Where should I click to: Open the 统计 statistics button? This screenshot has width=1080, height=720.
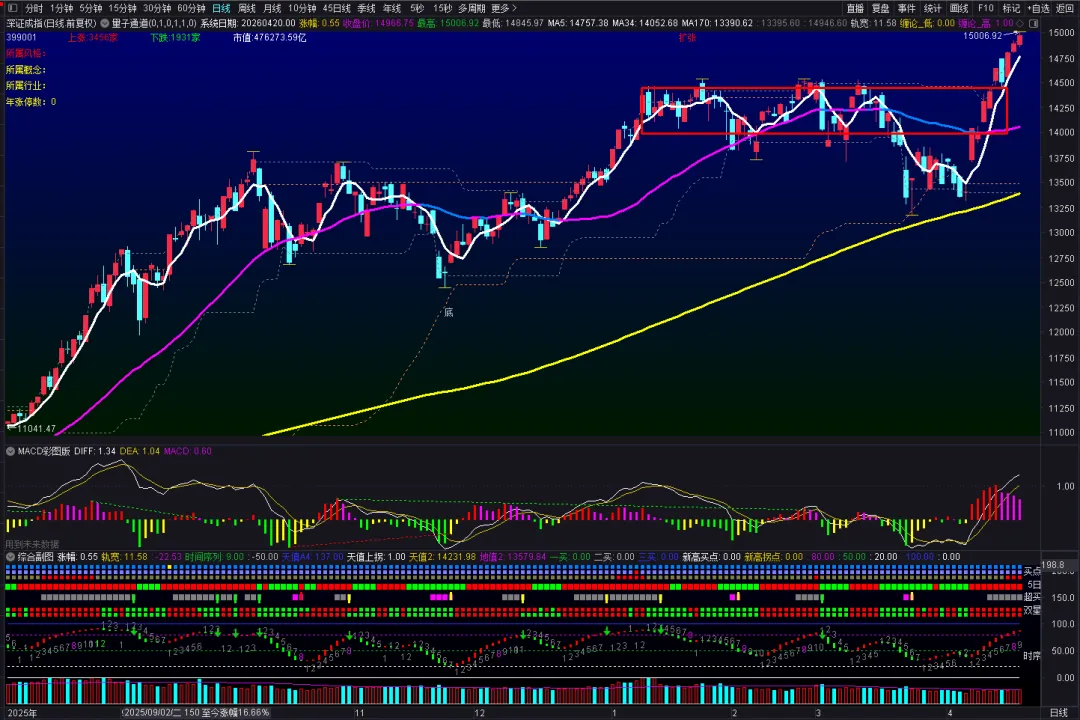tap(933, 8)
